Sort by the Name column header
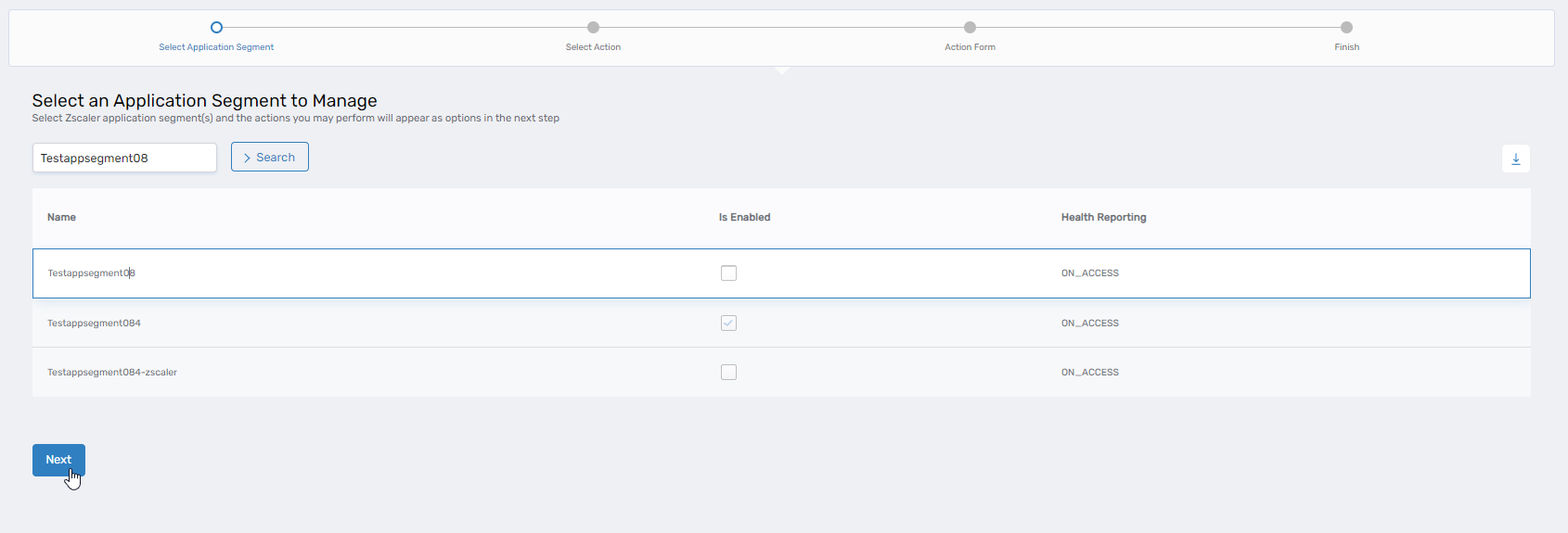Screen dimensions: 1568x533 (61, 217)
